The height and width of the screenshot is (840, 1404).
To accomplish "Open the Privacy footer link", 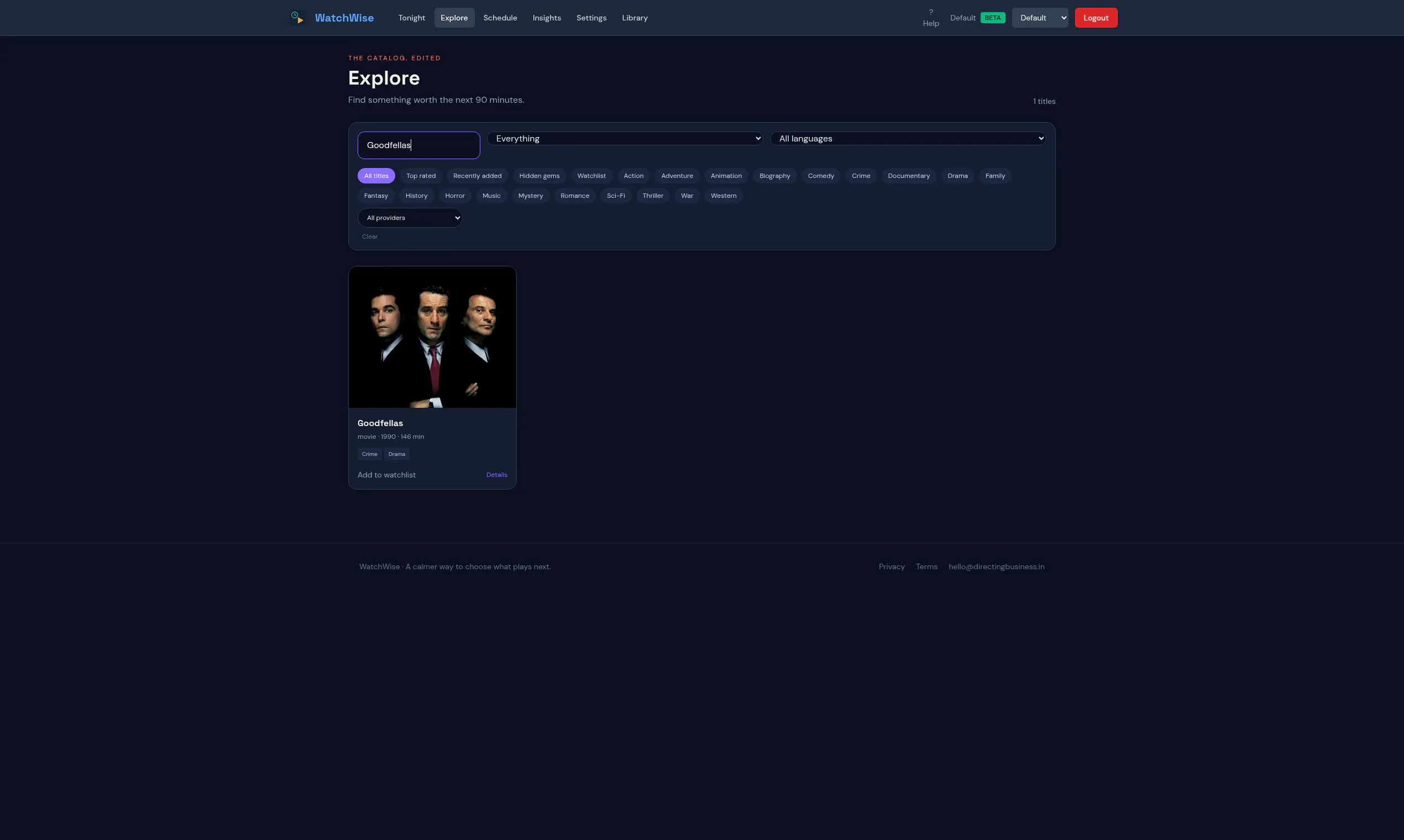I will [x=891, y=566].
